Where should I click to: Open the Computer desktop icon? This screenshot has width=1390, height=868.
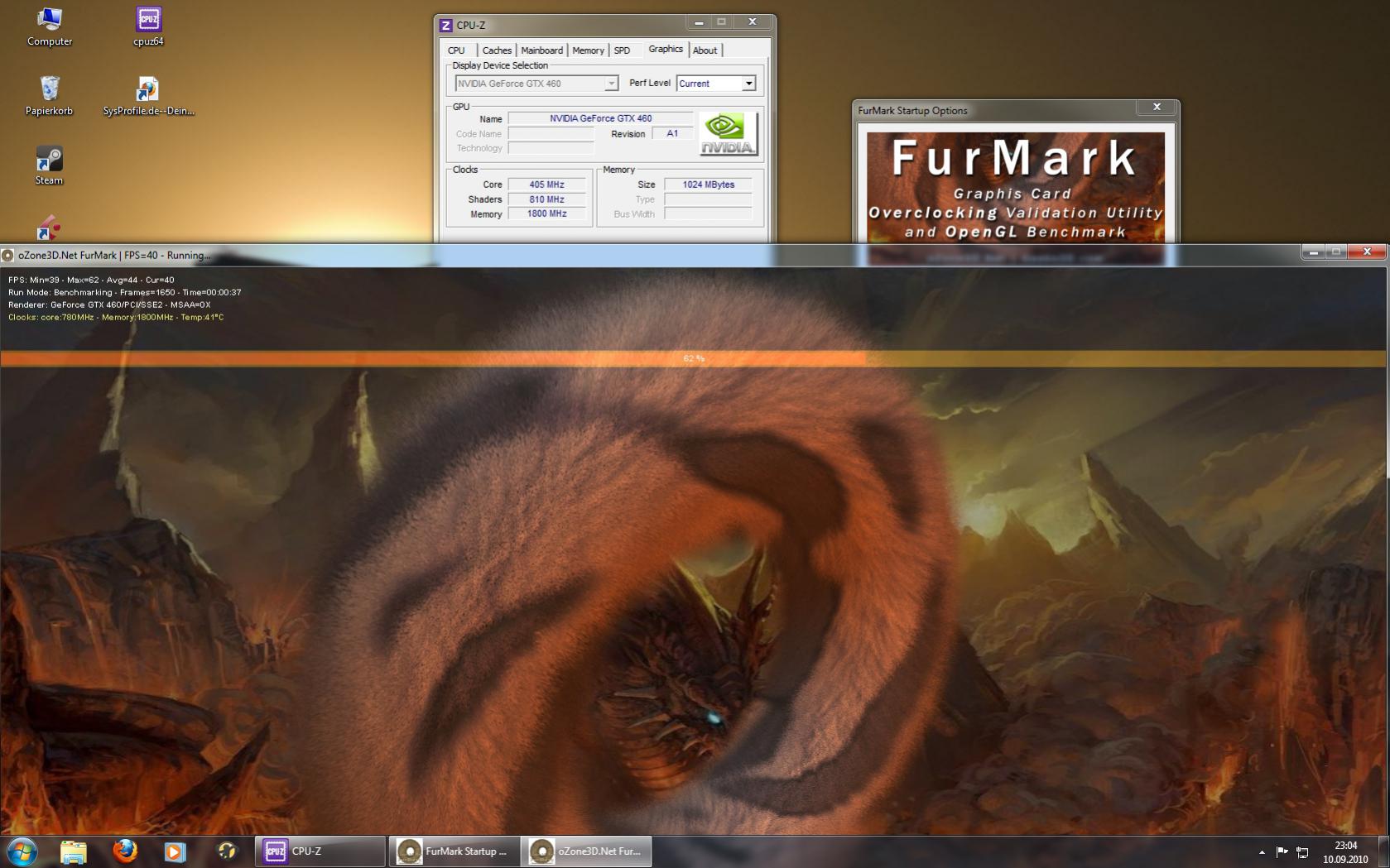(50, 26)
